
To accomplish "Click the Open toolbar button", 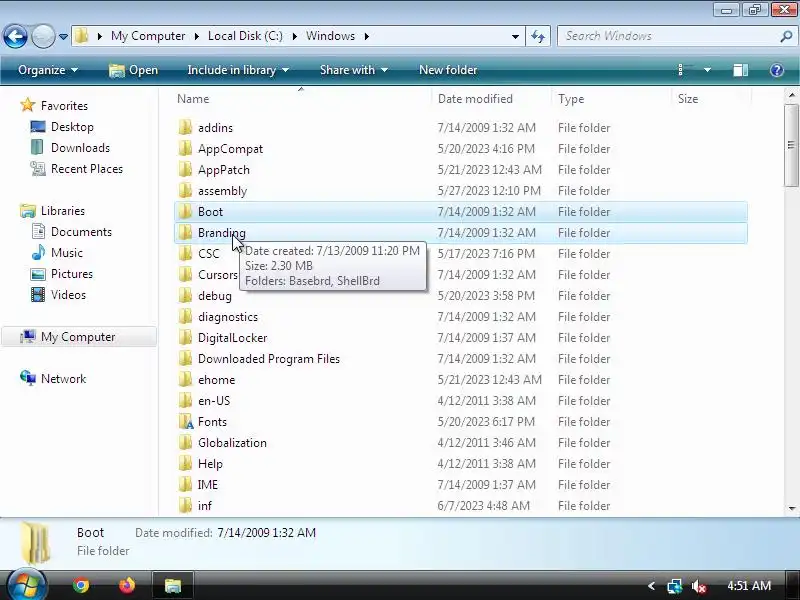I will pos(134,70).
